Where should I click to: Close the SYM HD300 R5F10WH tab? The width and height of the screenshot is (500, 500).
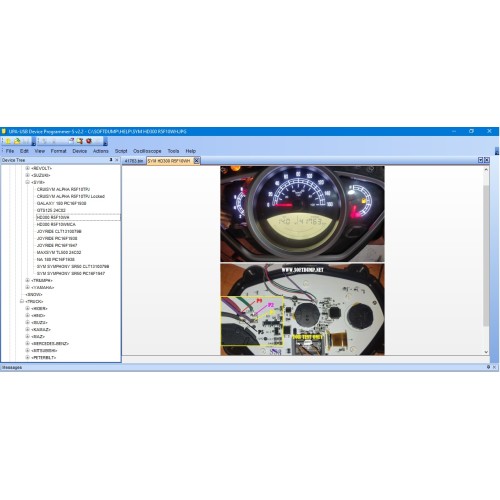point(197,161)
